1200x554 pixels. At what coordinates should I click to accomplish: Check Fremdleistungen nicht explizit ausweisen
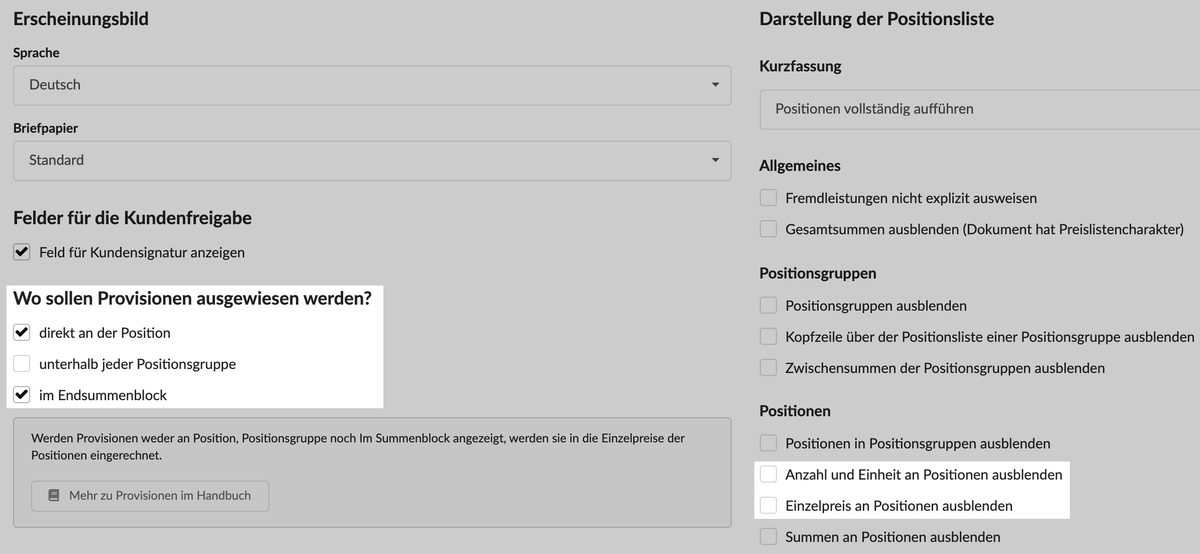[768, 198]
